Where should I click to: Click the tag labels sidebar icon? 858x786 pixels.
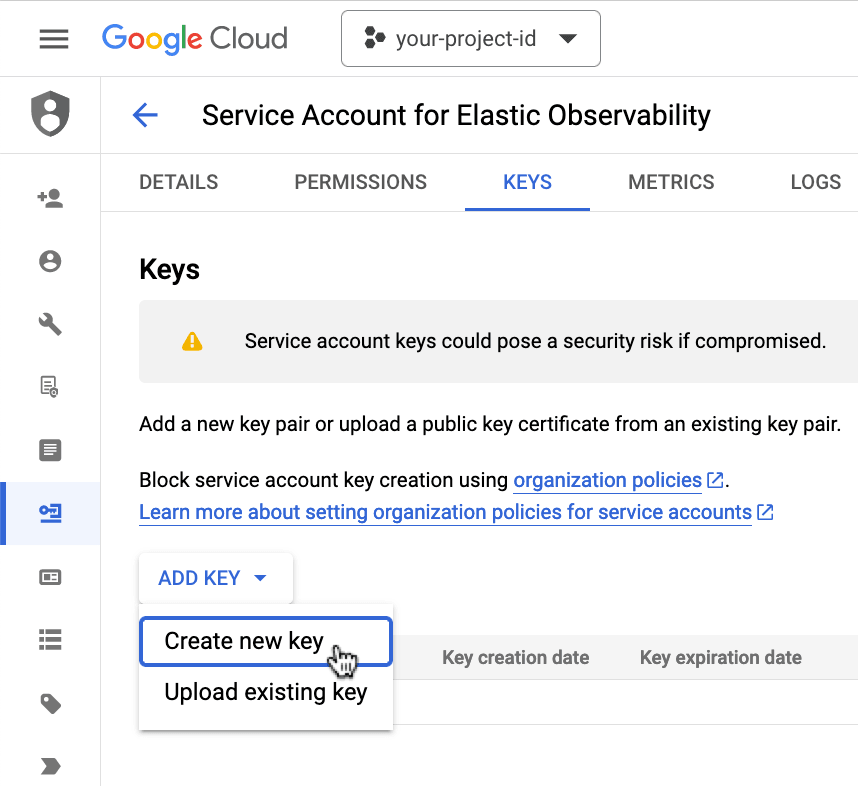point(50,704)
